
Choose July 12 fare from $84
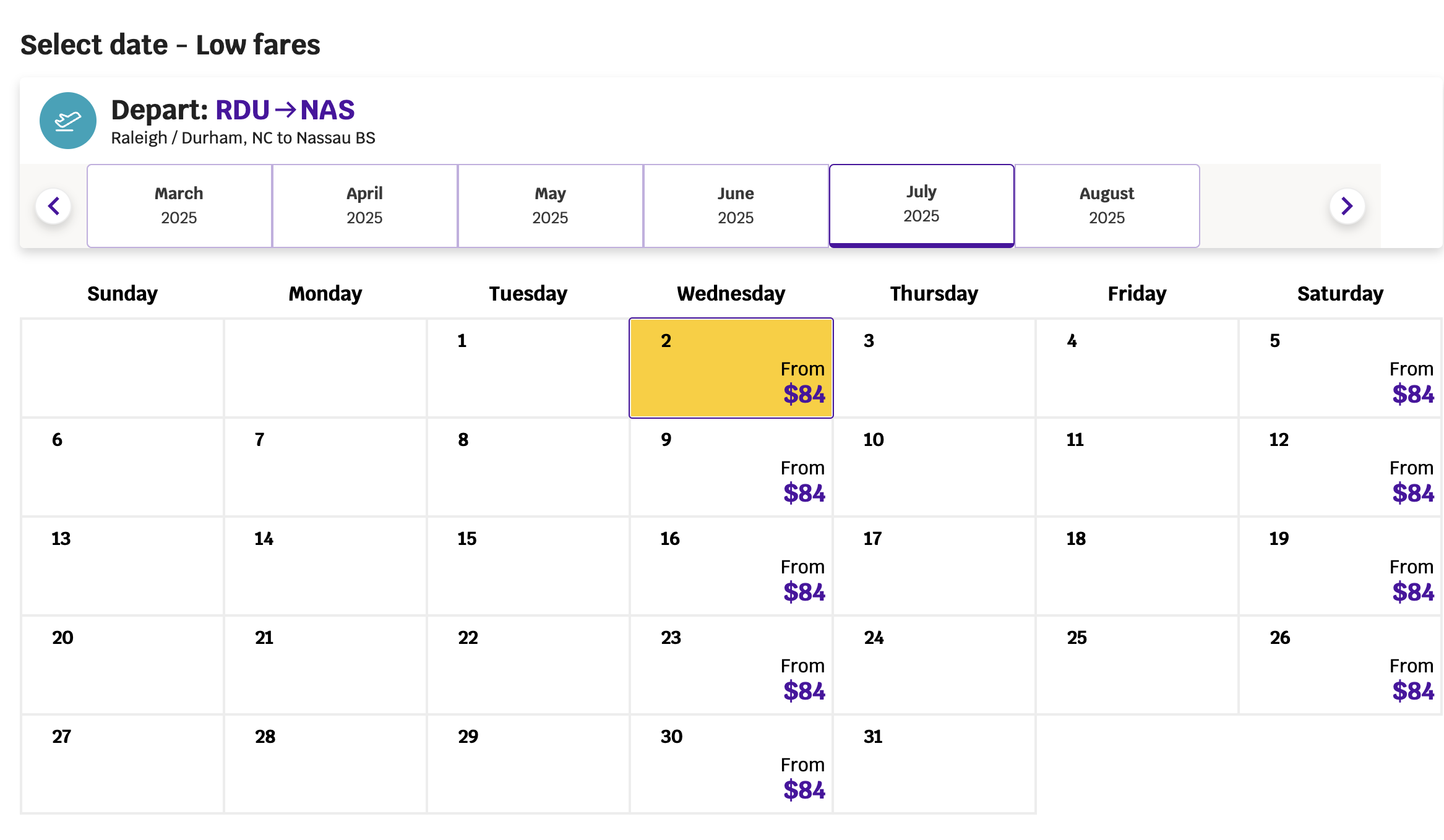tap(1340, 467)
